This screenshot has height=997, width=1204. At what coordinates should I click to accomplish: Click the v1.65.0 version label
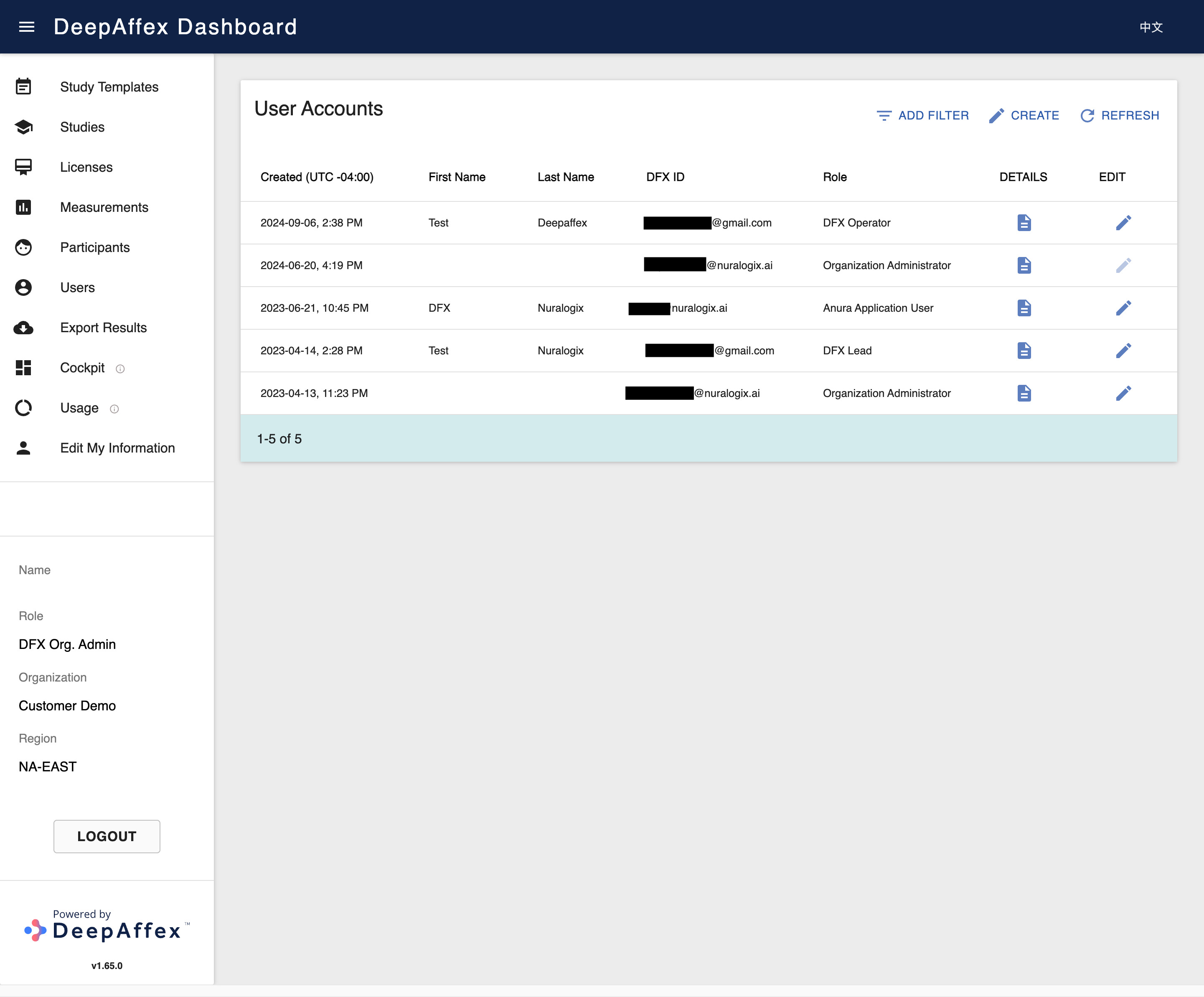[x=107, y=966]
